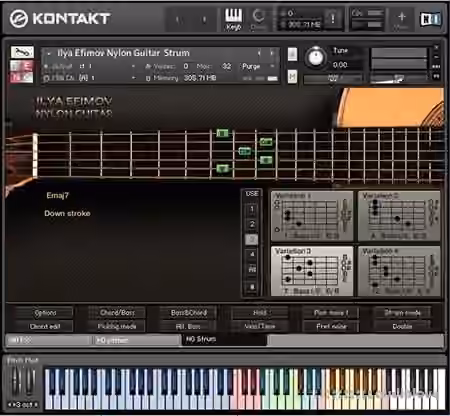
Task: Click the Chord/Bass button
Action: tap(117, 313)
